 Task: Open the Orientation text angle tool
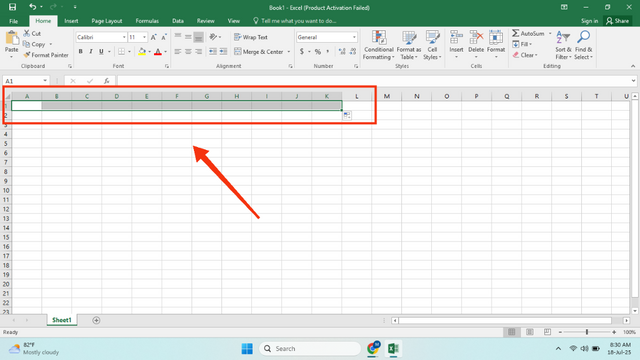[213, 37]
